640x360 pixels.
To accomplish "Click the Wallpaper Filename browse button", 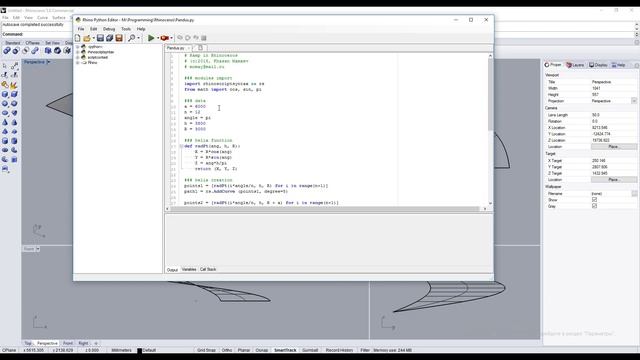I will coord(634,193).
